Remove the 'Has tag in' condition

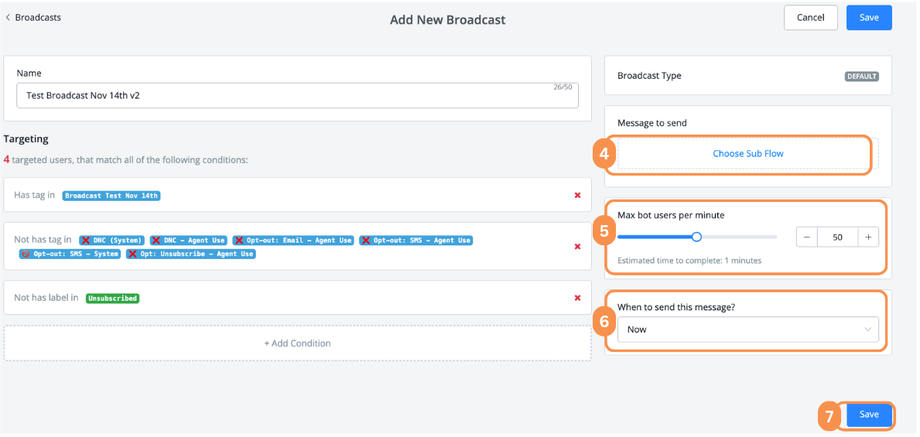[577, 195]
